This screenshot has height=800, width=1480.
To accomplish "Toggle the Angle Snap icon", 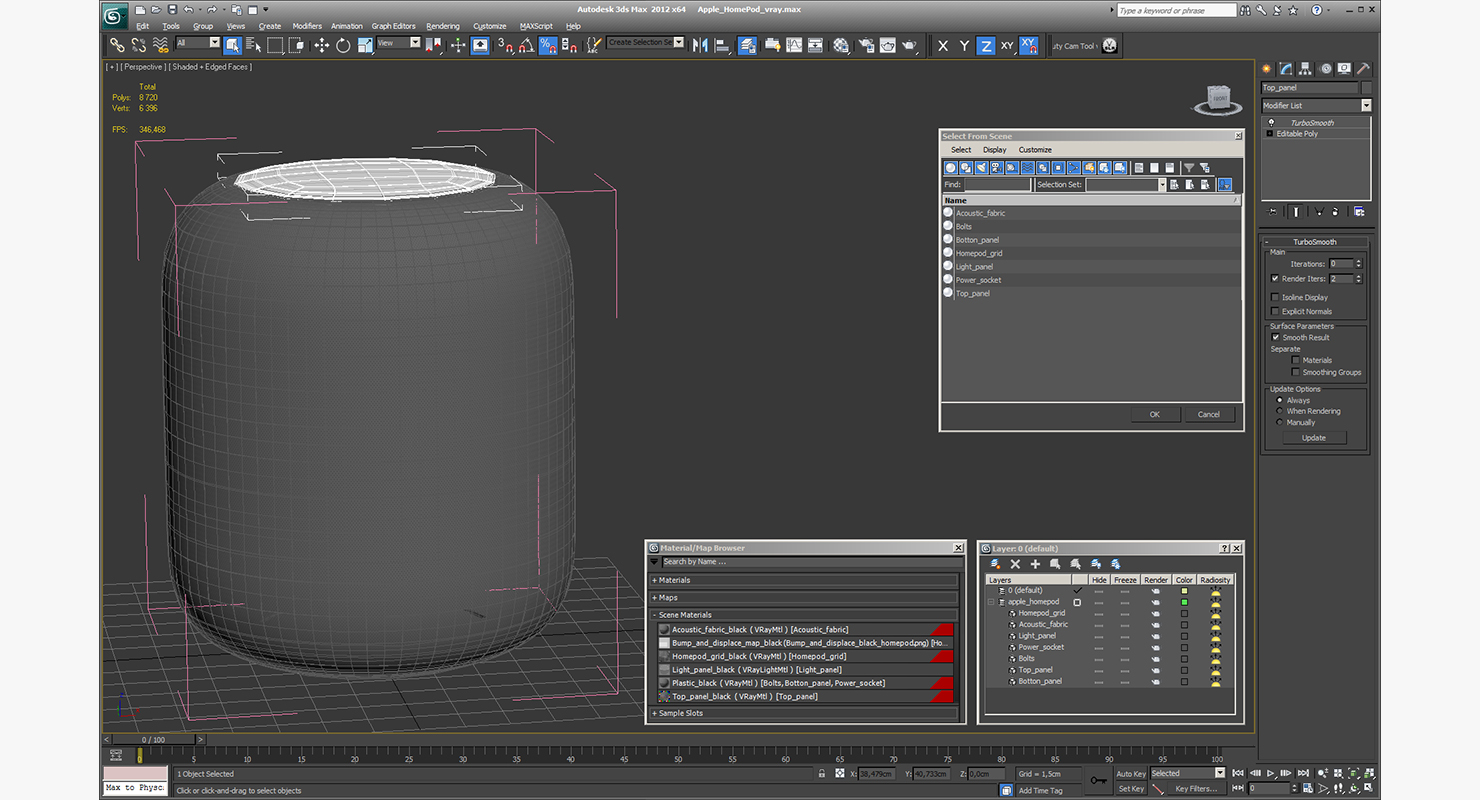I will [x=527, y=45].
